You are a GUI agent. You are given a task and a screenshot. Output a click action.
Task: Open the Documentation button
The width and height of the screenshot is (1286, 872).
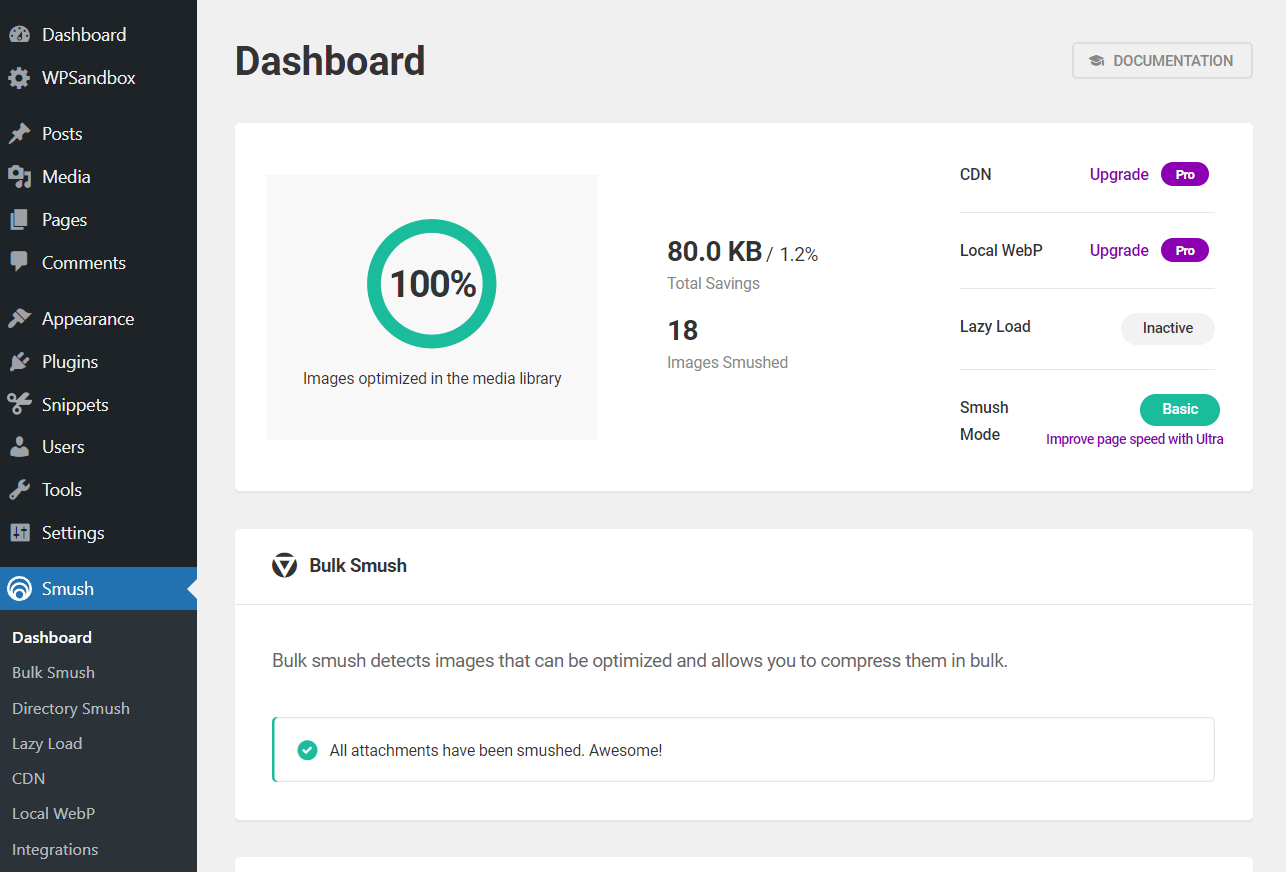(1162, 61)
